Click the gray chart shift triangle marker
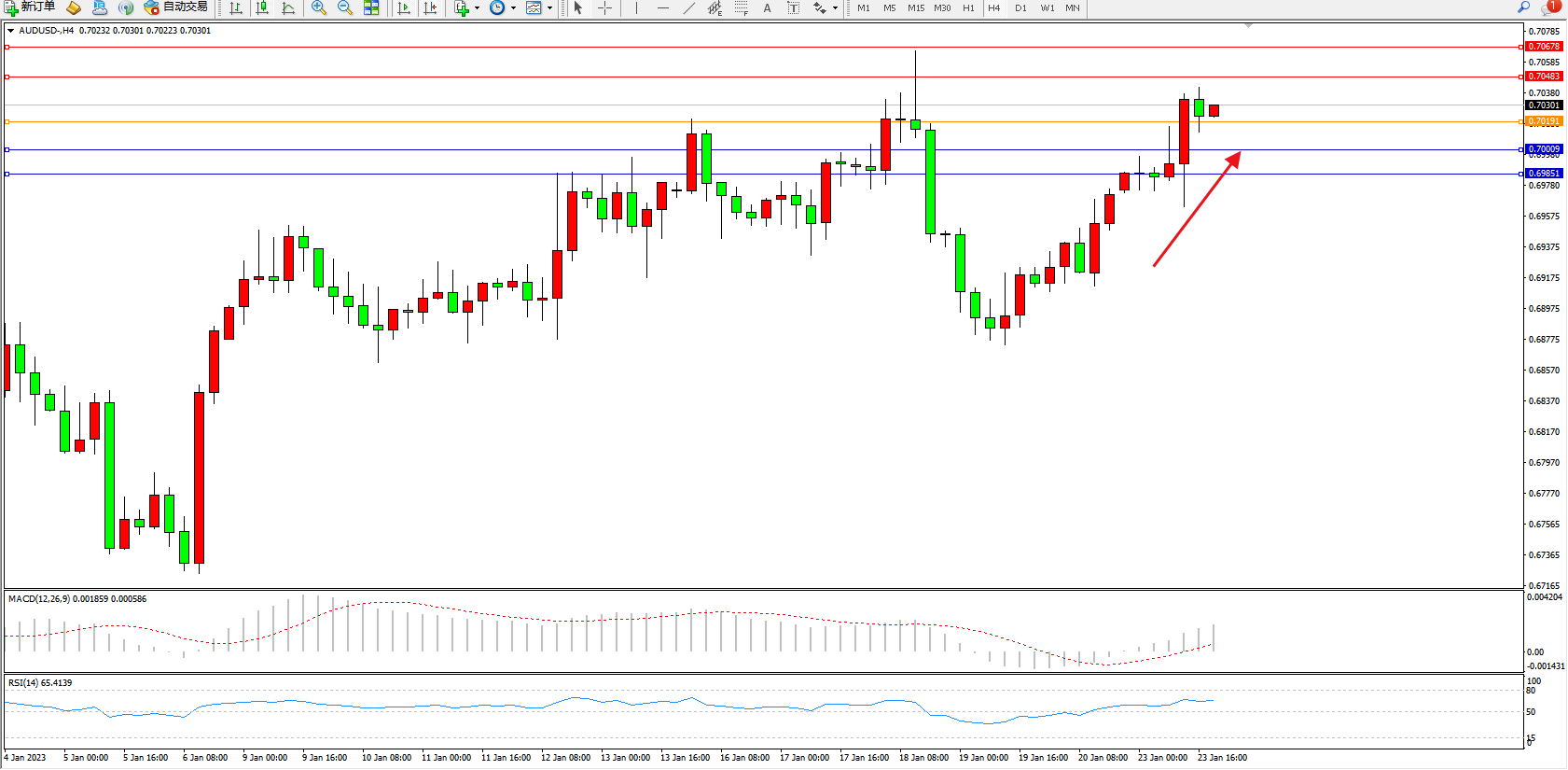This screenshot has width=1568, height=770. coord(1248,25)
